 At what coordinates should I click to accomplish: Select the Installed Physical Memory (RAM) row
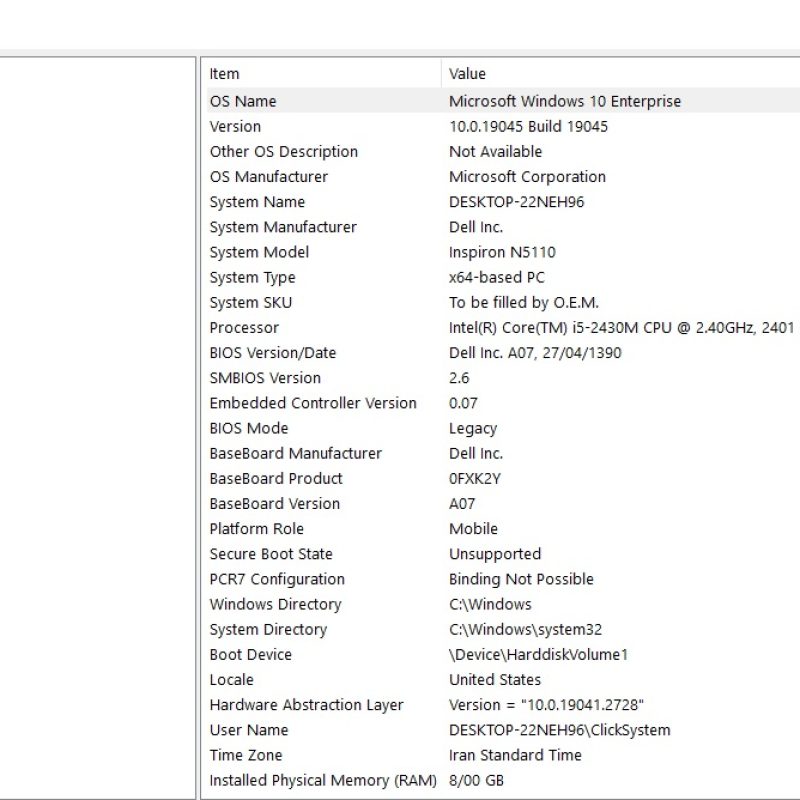pos(316,780)
